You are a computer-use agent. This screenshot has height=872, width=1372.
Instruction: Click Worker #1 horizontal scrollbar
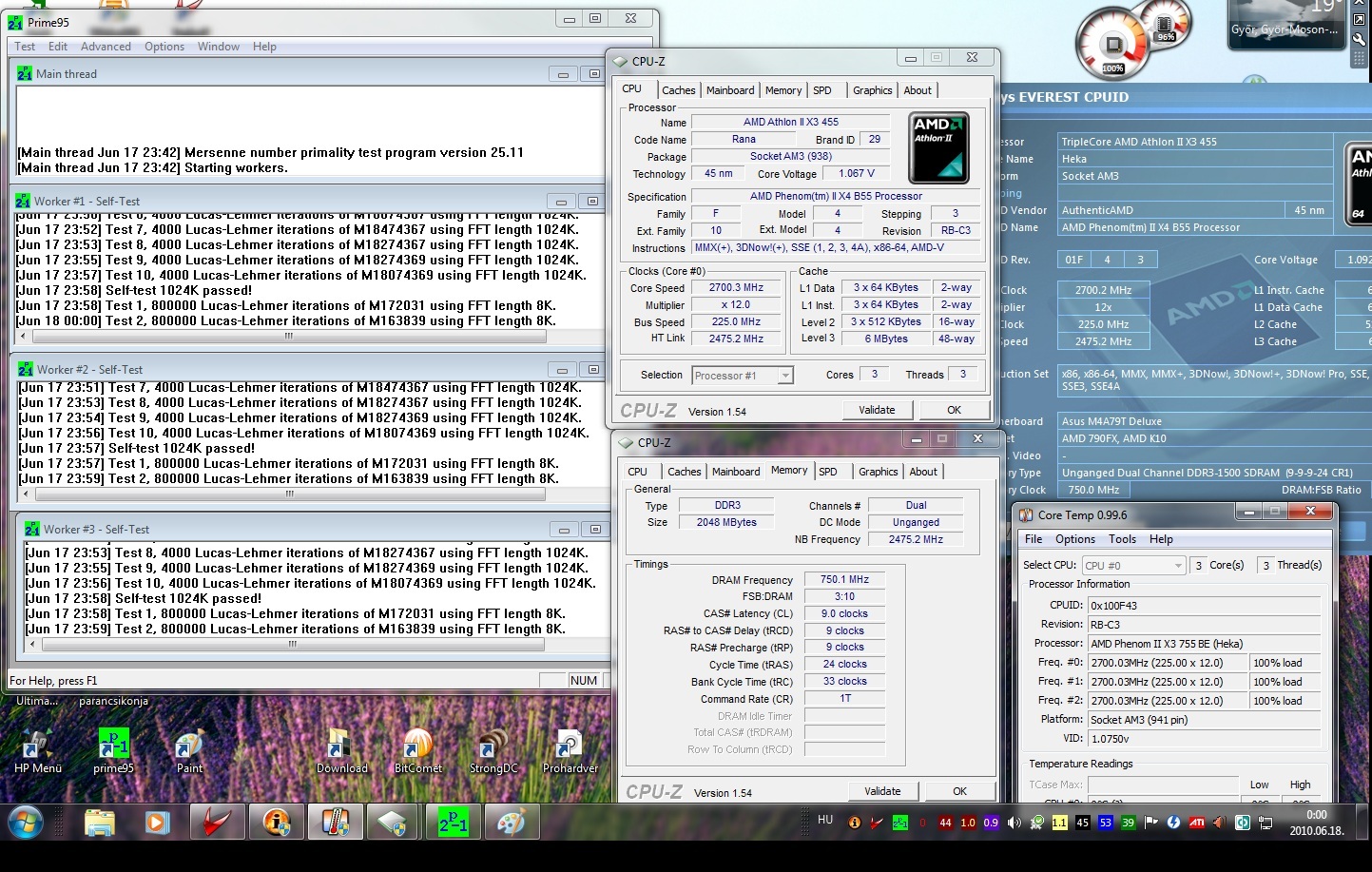click(x=309, y=336)
